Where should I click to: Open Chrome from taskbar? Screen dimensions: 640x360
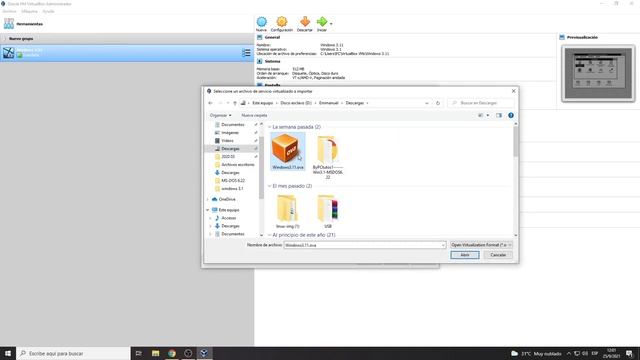click(172, 353)
